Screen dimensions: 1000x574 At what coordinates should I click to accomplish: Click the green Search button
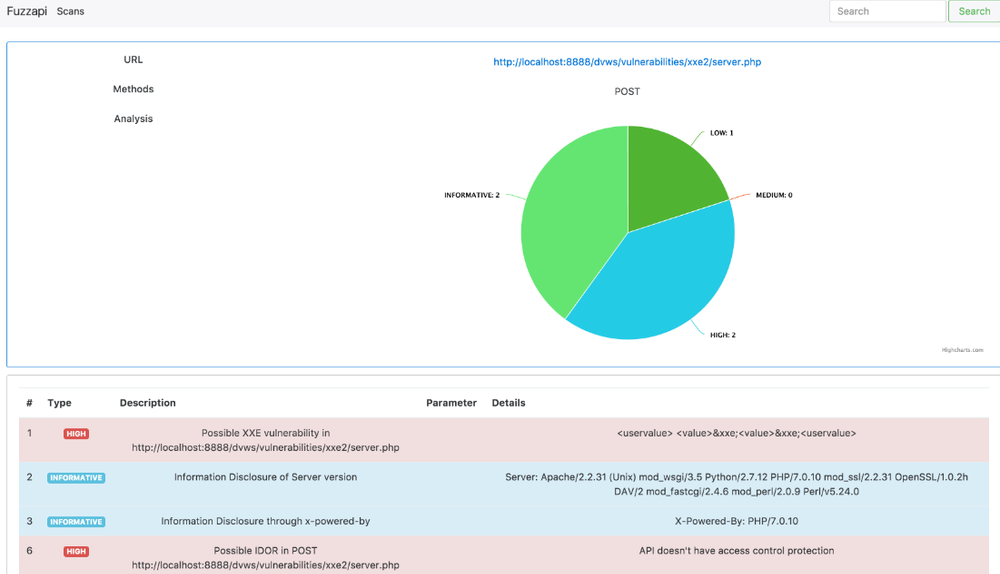tap(974, 11)
